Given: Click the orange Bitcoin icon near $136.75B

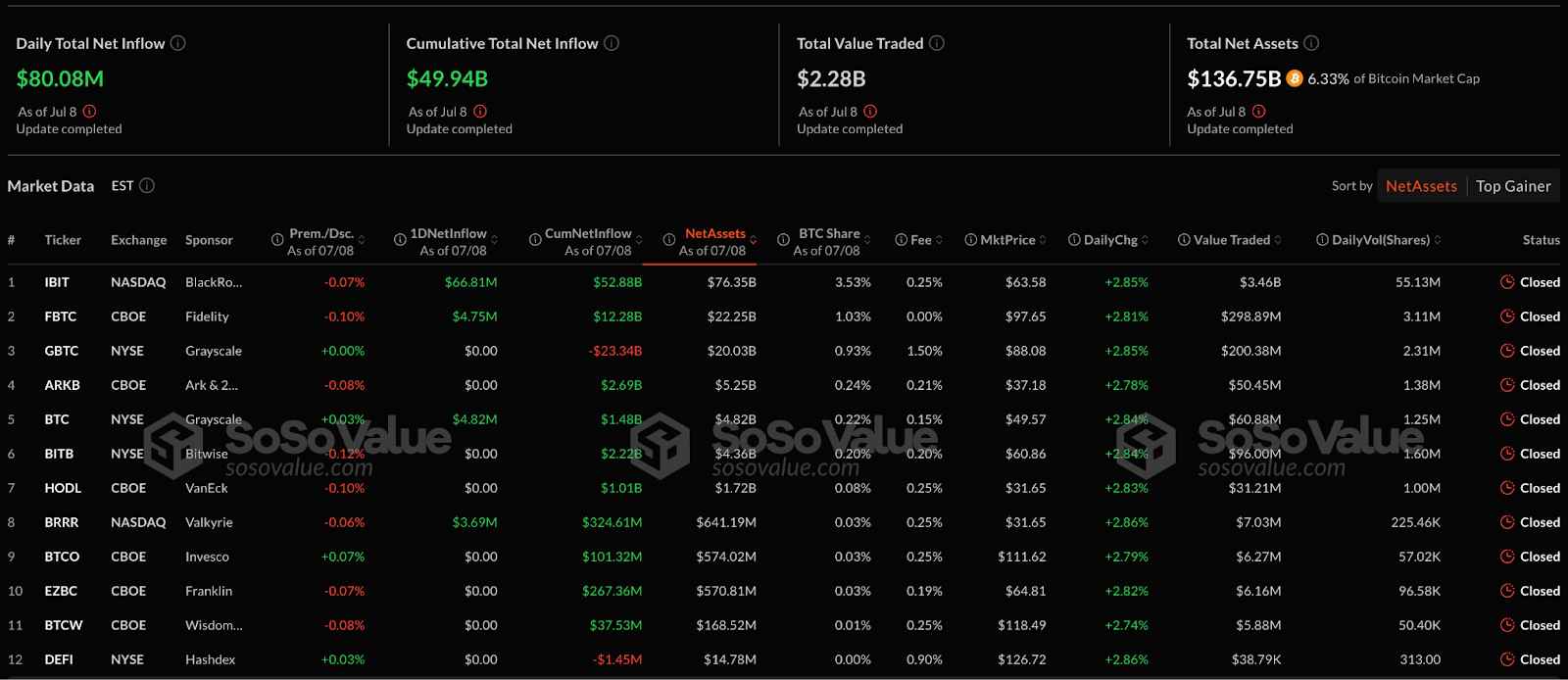Looking at the screenshot, I should point(1295,78).
